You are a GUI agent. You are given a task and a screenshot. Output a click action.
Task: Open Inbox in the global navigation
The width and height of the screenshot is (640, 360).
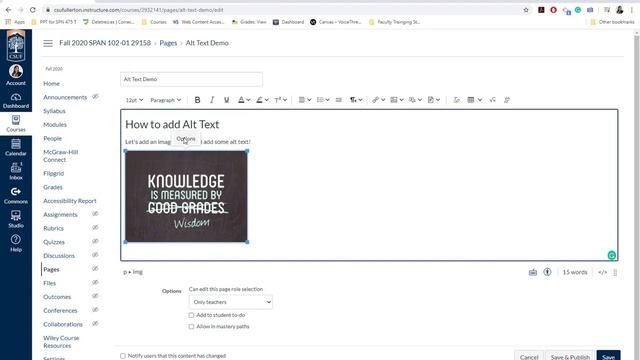click(16, 171)
